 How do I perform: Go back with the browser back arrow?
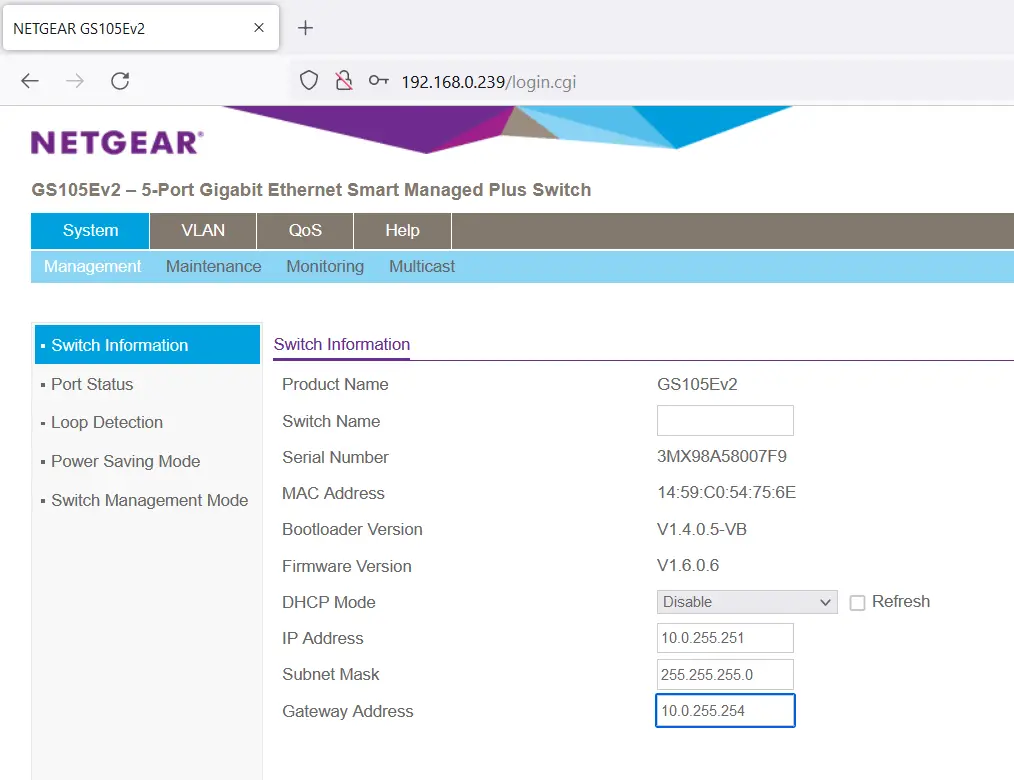30,81
